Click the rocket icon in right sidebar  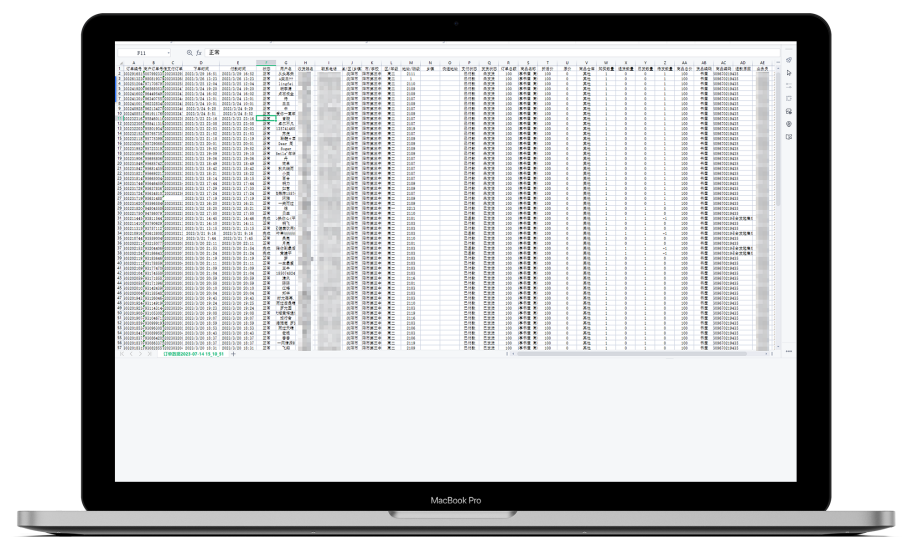(789, 60)
